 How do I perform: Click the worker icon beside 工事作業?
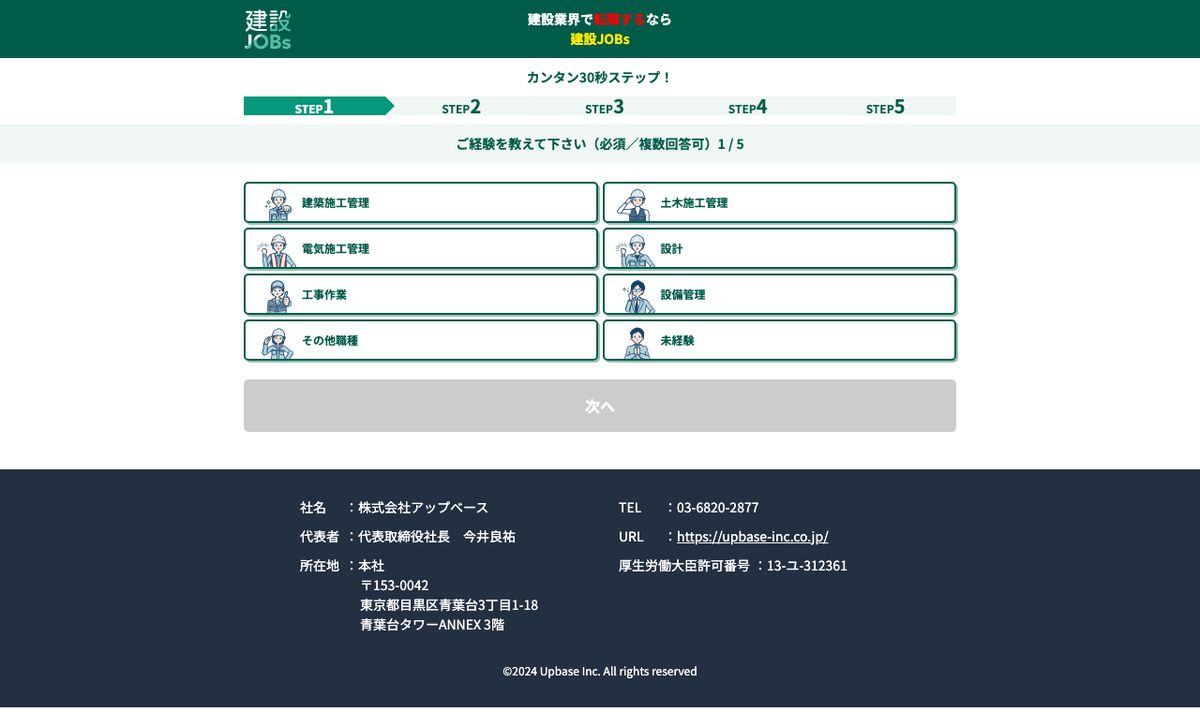278,295
